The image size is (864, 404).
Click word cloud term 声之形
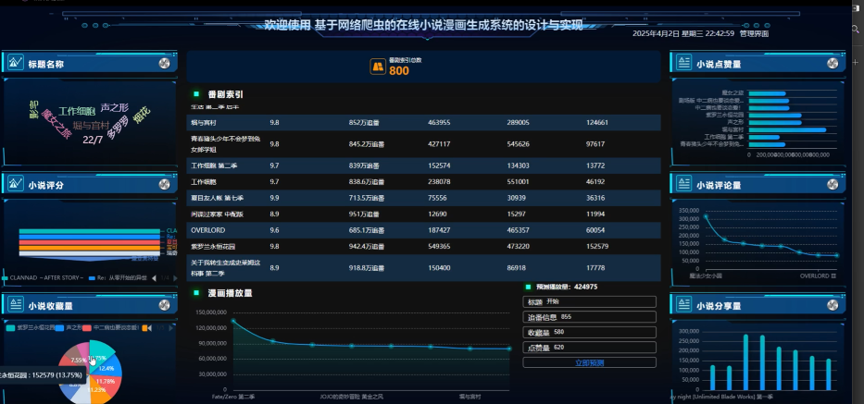(x=115, y=107)
